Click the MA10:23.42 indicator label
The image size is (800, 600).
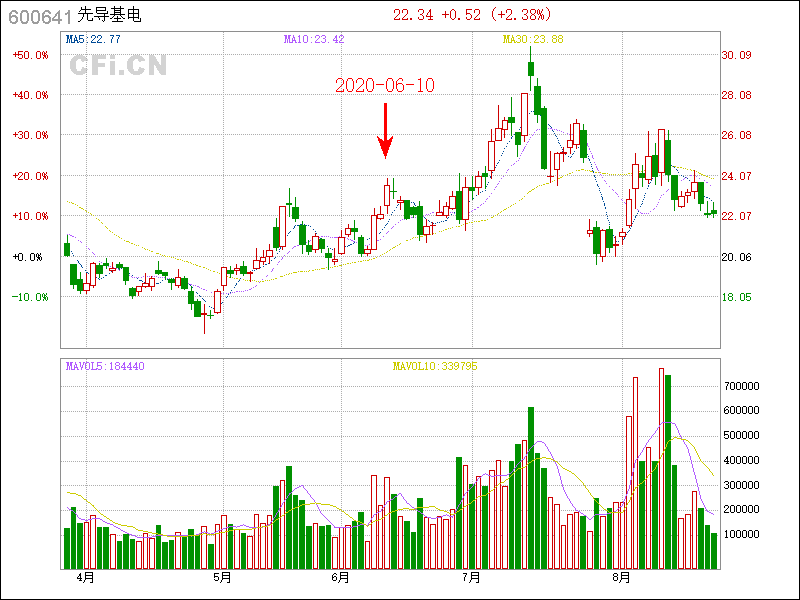314,39
